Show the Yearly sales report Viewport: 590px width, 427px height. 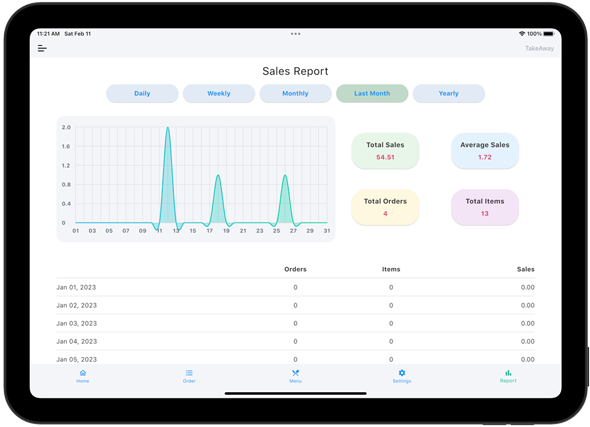tap(449, 93)
